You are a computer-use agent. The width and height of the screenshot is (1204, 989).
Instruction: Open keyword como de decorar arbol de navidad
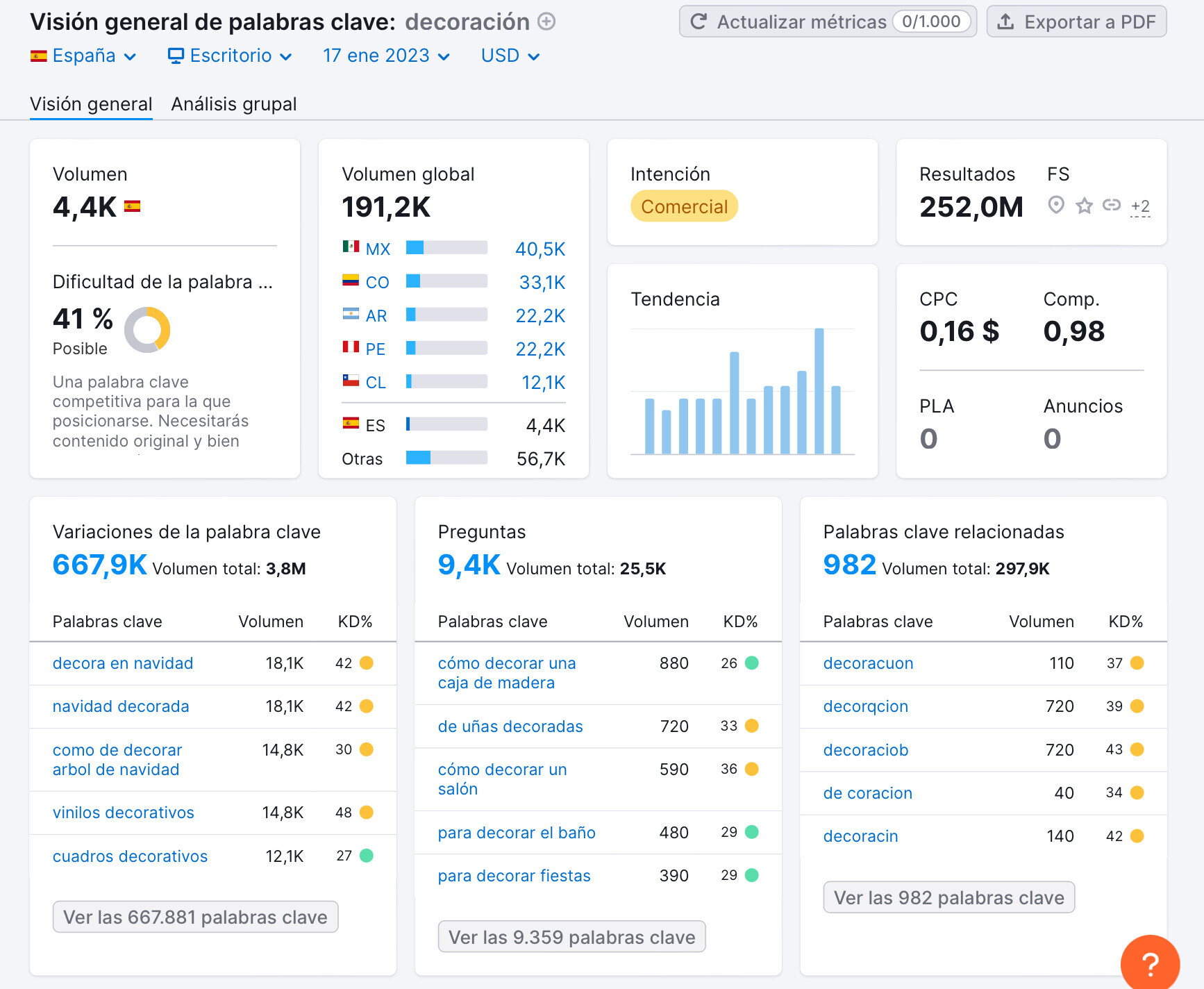(x=117, y=760)
